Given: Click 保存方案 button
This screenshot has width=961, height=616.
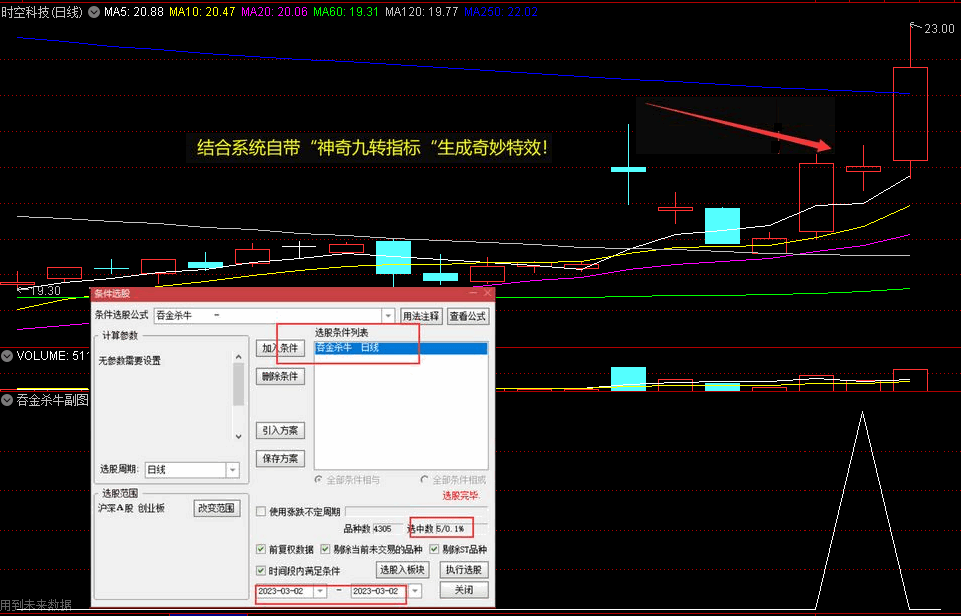Looking at the screenshot, I should click(280, 458).
